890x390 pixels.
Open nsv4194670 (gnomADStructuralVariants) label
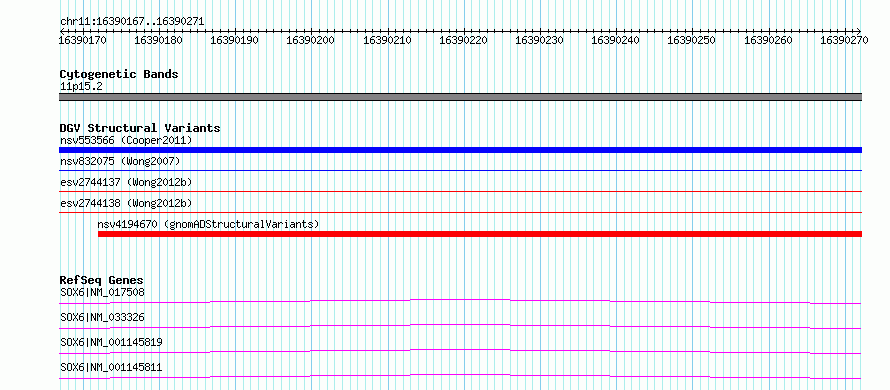click(x=208, y=224)
